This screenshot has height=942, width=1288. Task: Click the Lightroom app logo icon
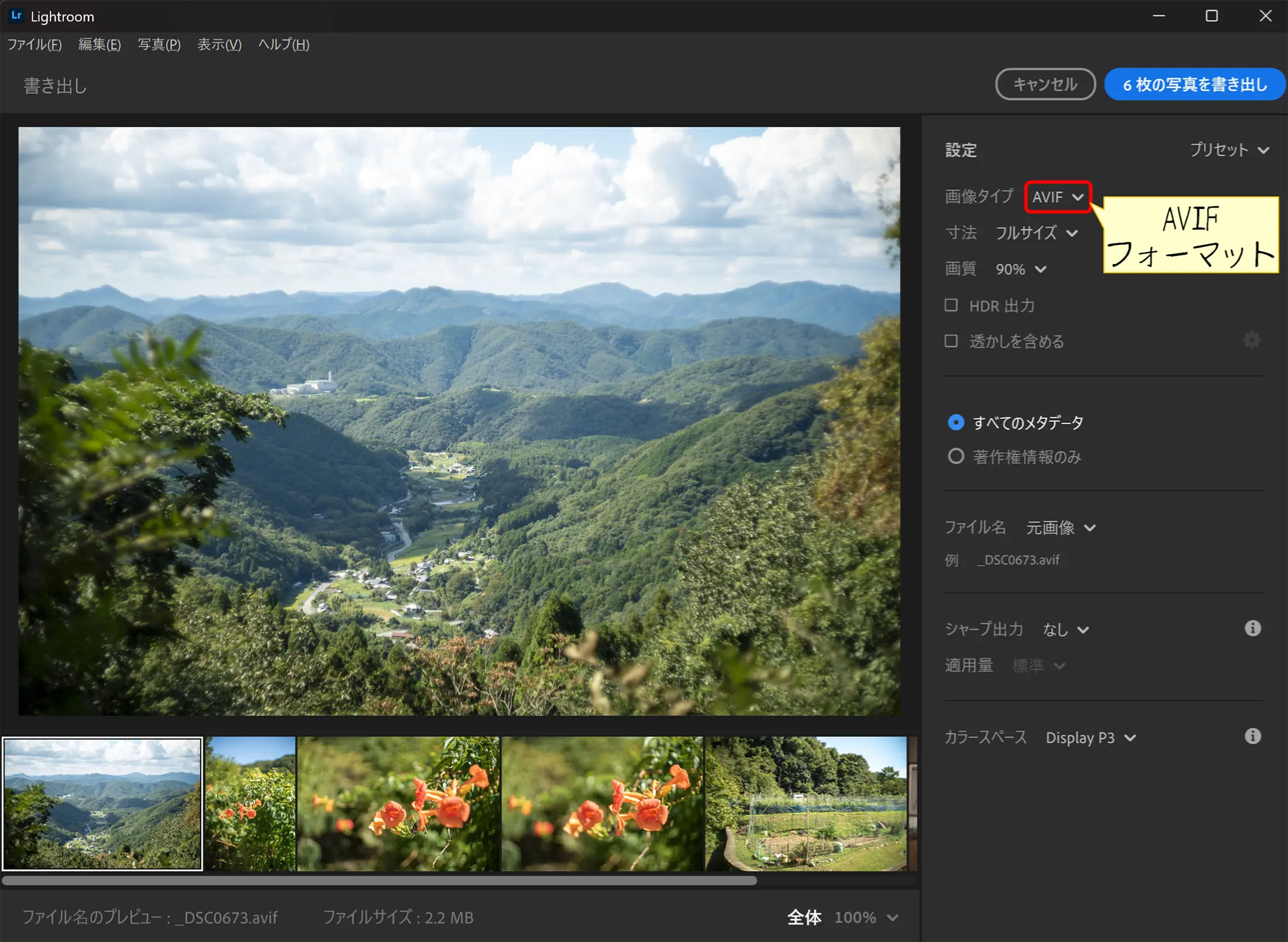pyautogui.click(x=16, y=16)
